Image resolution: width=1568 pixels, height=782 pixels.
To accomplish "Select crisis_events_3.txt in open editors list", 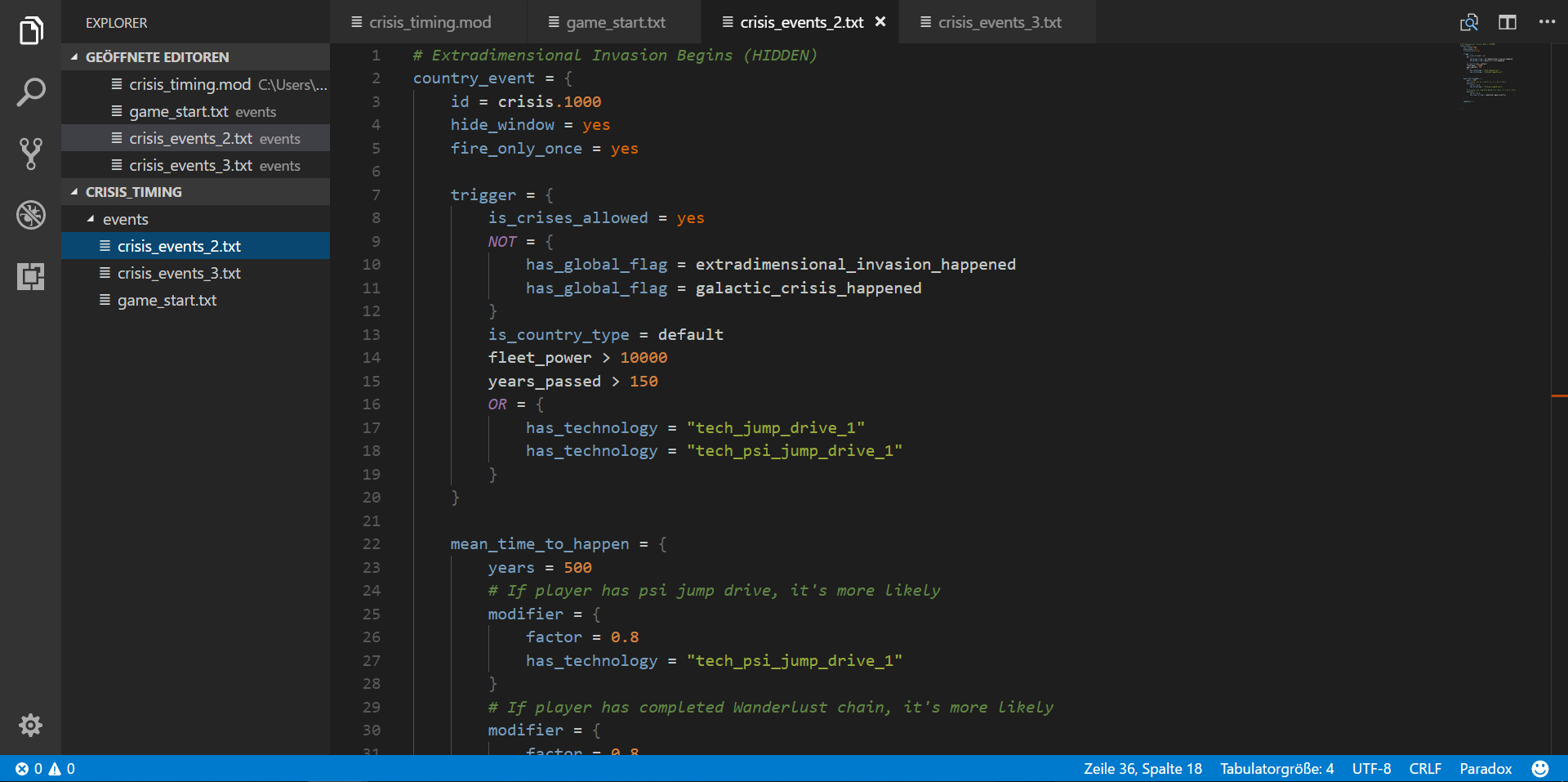I will click(196, 165).
